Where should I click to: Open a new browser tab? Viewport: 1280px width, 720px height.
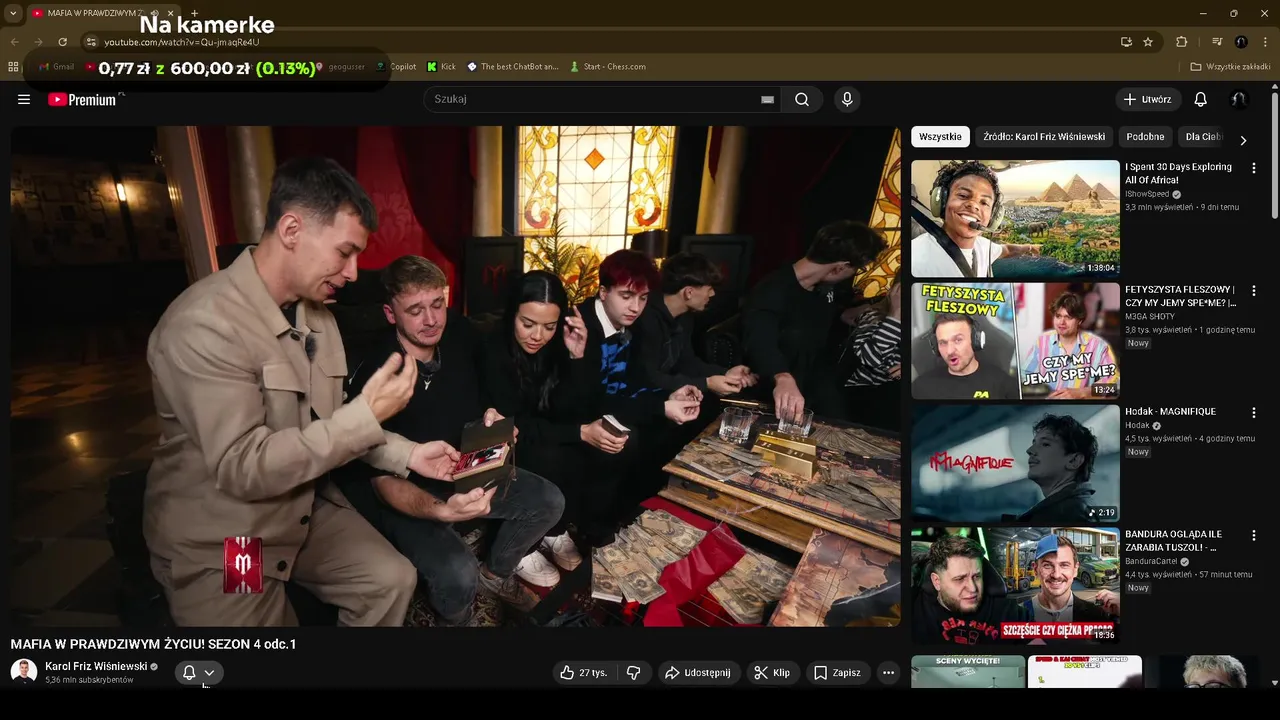(194, 13)
